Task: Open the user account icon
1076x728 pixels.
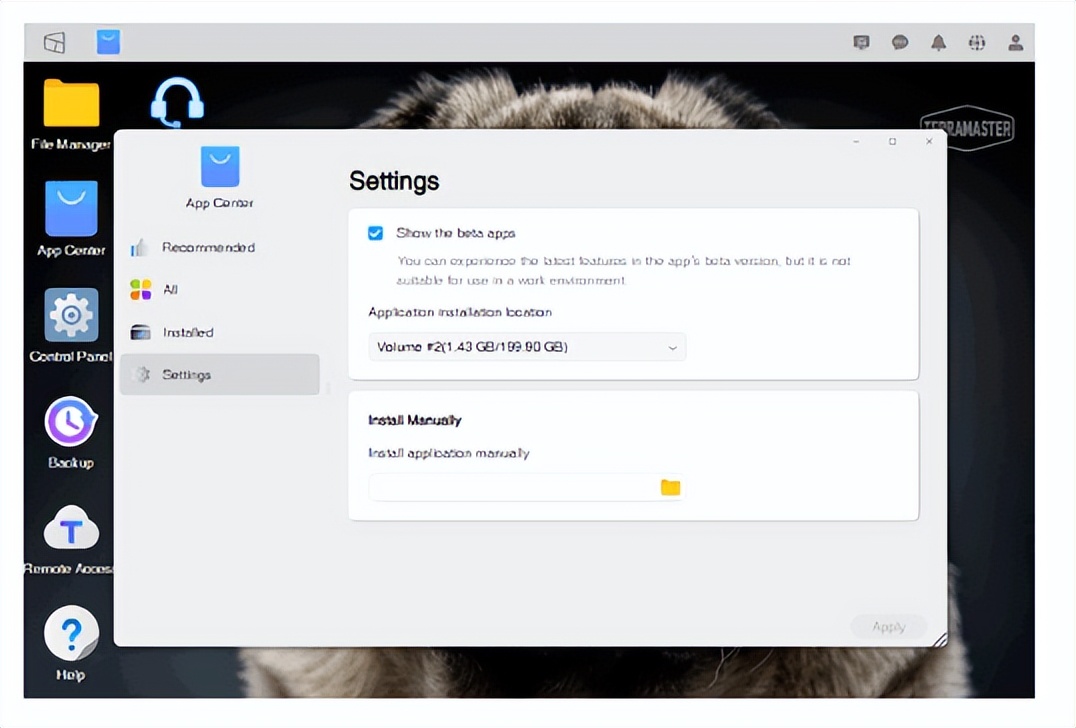Action: [x=1015, y=42]
